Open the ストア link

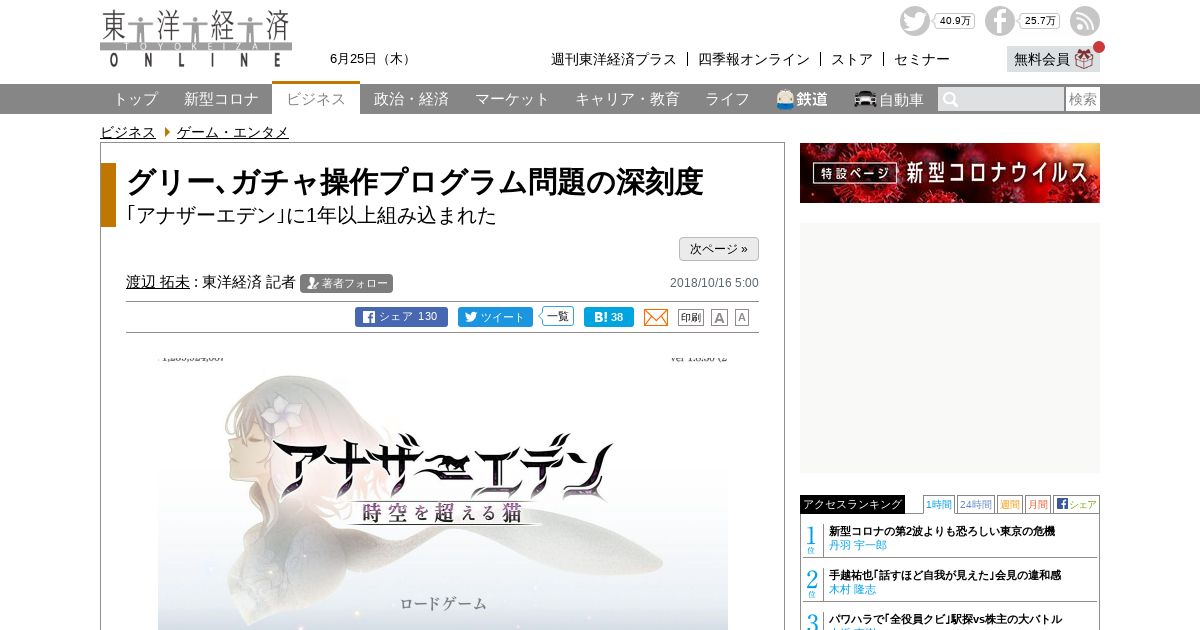point(852,59)
